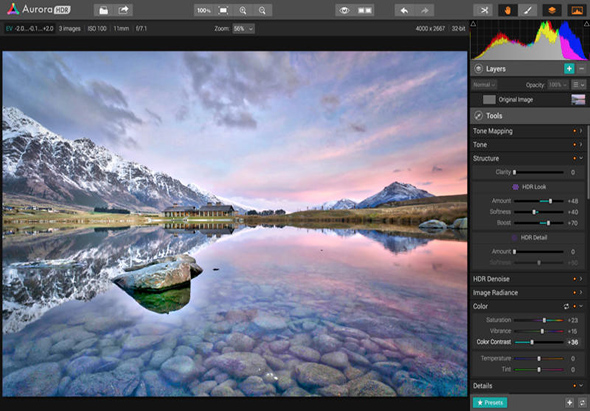Click the Clarity slider track

click(x=538, y=172)
